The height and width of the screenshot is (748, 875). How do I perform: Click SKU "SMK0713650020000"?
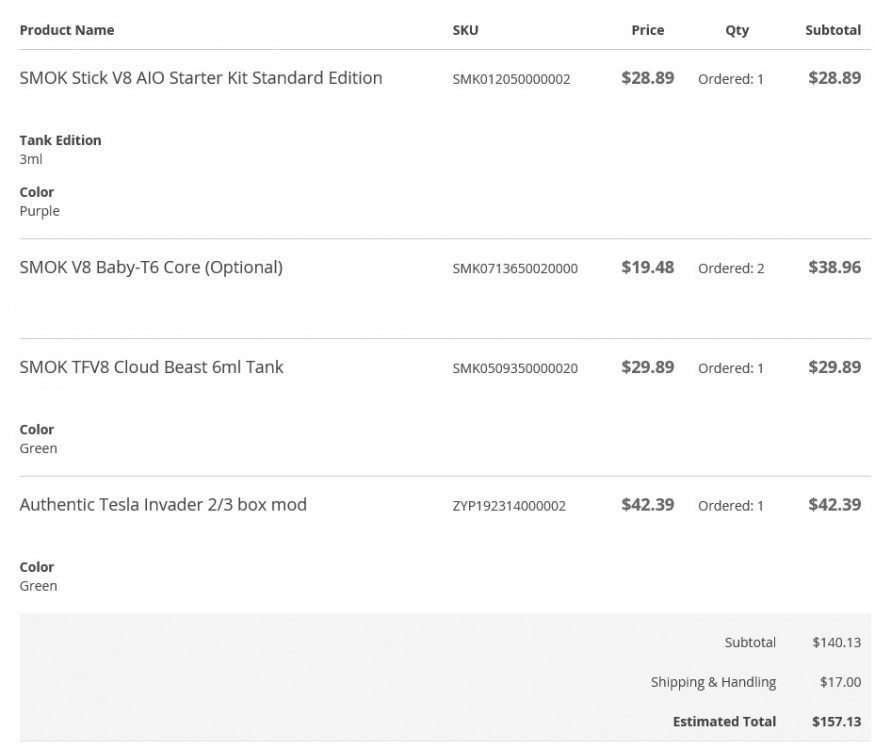tap(515, 268)
